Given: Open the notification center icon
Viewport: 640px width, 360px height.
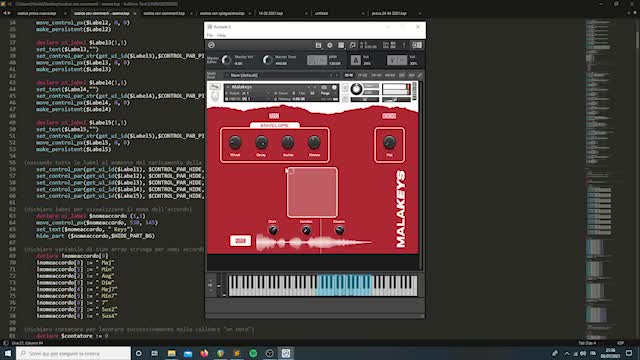Looking at the screenshot, I should 629,353.
